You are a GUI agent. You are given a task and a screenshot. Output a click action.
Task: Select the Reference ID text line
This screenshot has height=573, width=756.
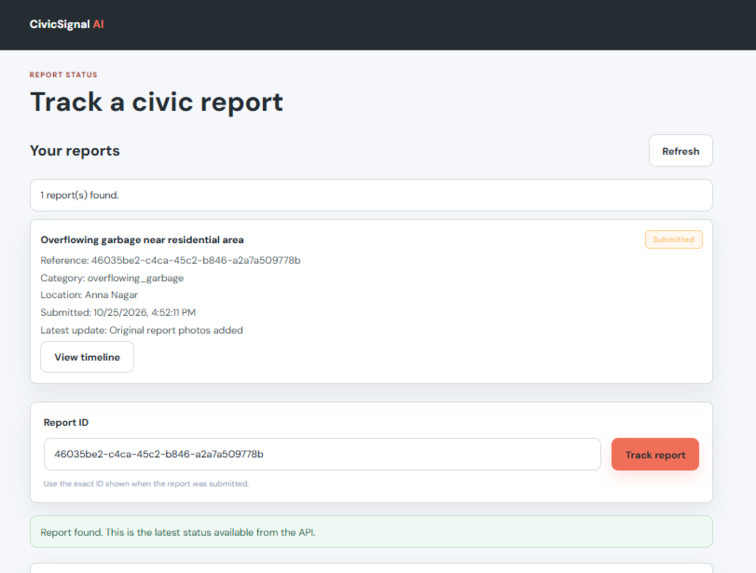coord(170,260)
